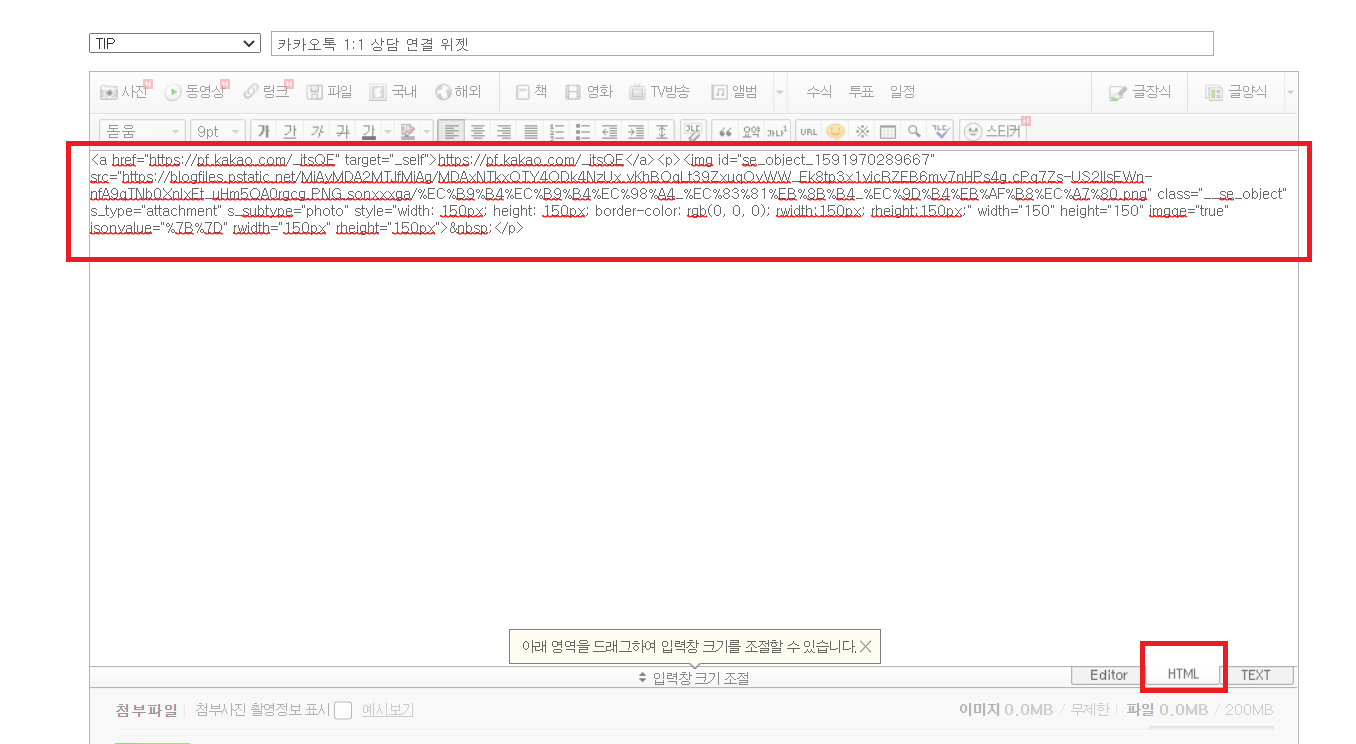Toggle bold text formatting
1356x744 pixels.
click(x=264, y=131)
